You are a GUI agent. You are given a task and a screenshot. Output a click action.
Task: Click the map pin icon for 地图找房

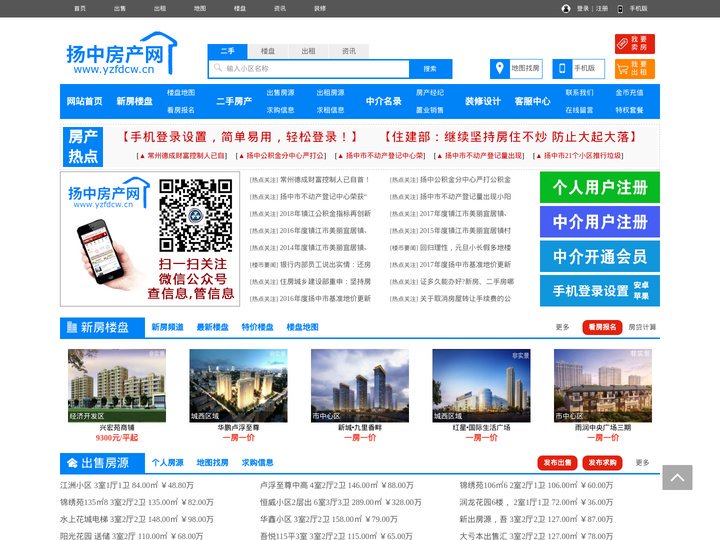pos(500,68)
